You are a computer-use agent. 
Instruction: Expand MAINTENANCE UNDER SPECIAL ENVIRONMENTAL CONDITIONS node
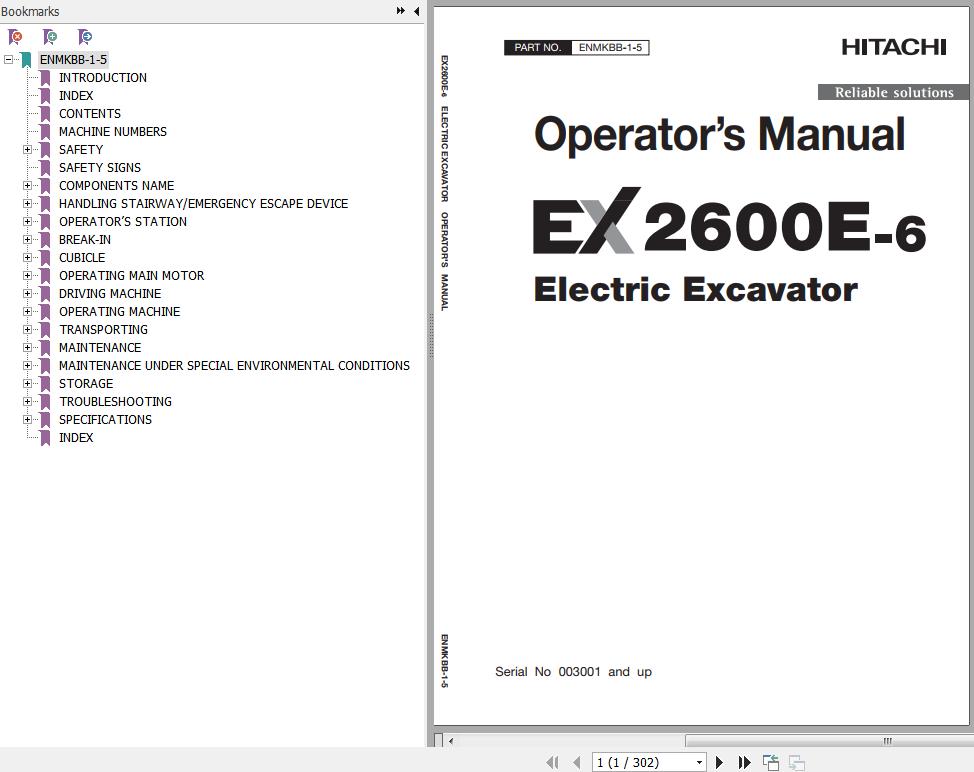pyautogui.click(x=27, y=366)
